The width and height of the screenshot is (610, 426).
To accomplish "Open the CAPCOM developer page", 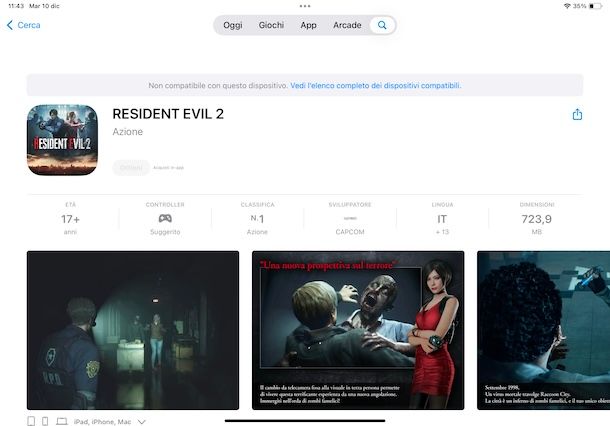I will click(350, 218).
